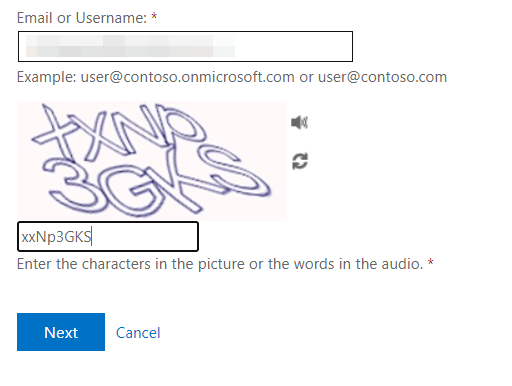Click empty right side of email field
The width and height of the screenshot is (512, 386).
293,47
